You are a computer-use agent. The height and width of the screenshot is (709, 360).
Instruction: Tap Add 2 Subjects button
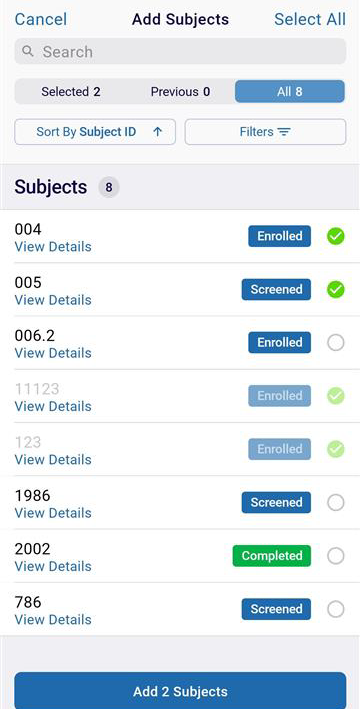(x=180, y=691)
